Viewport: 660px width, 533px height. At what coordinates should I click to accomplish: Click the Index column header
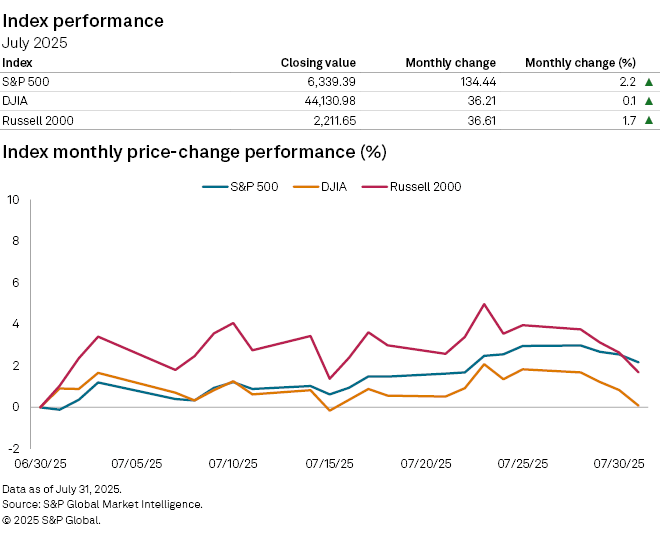point(17,63)
